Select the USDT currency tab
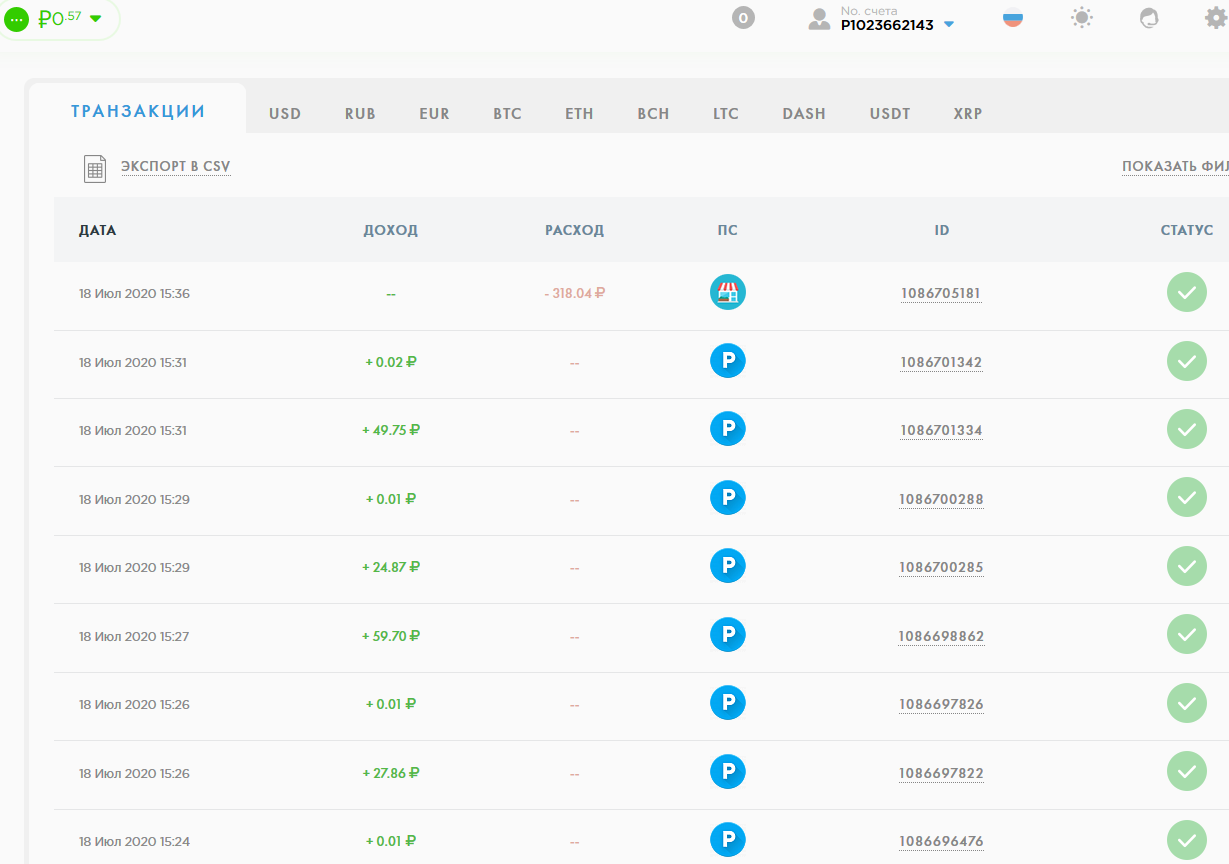The height and width of the screenshot is (864, 1229). 890,114
